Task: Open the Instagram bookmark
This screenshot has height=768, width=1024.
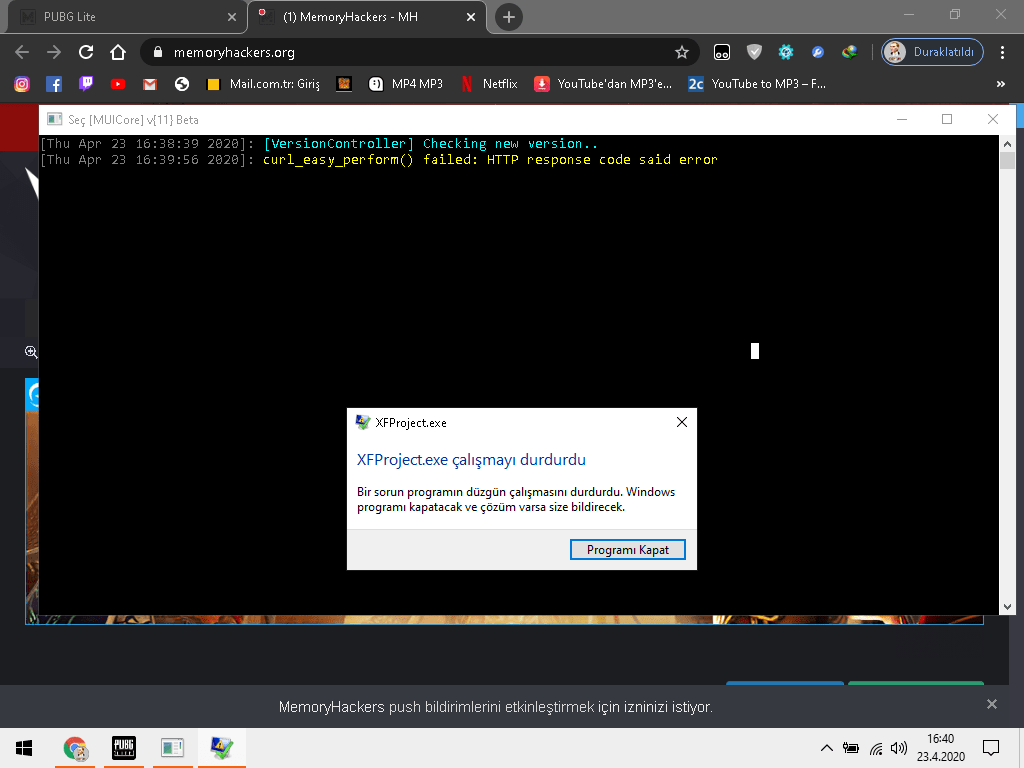Action: pyautogui.click(x=22, y=84)
